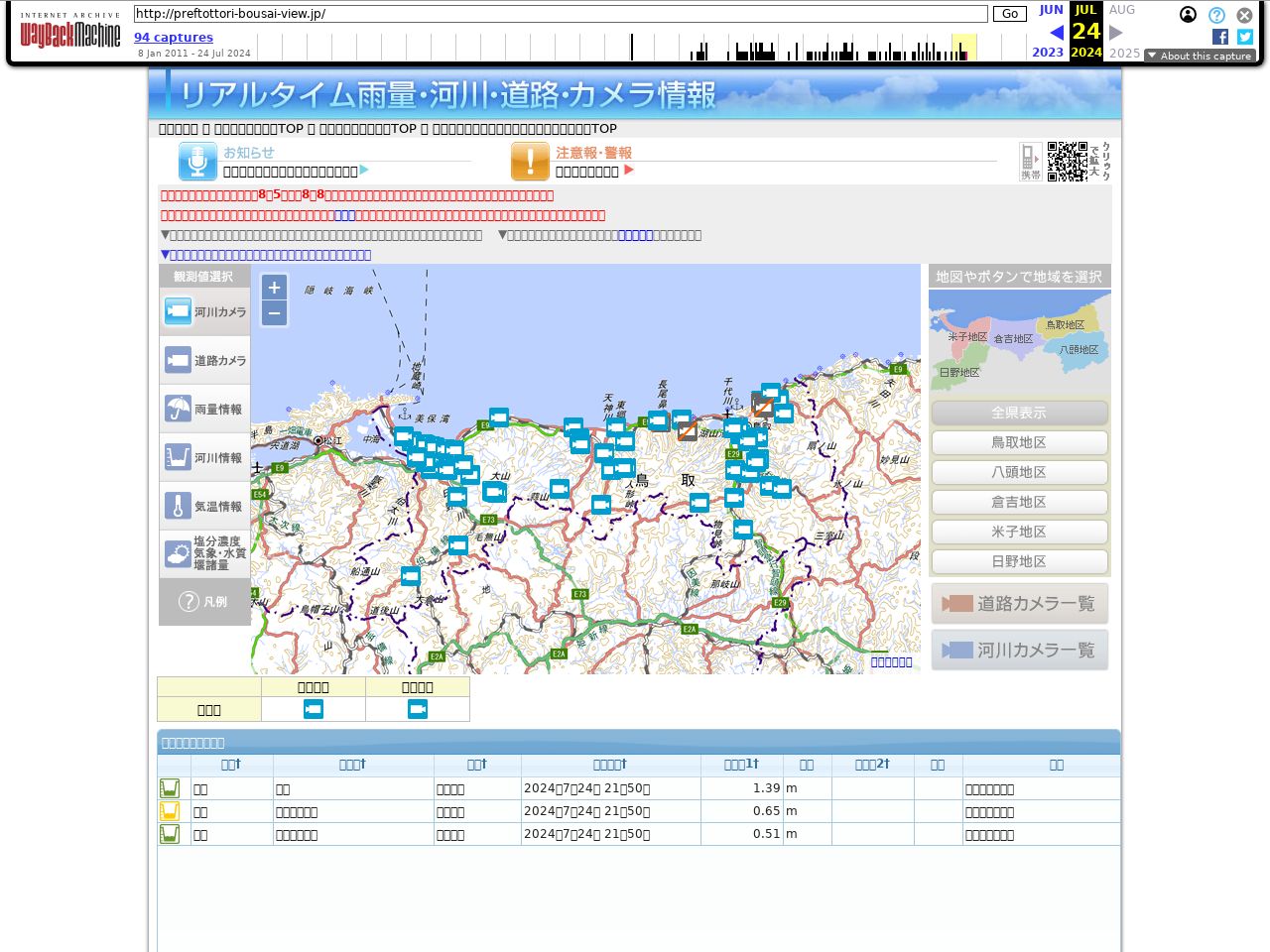1270x952 pixels.
Task: Expand the About this capture dropdown
Action: pyautogui.click(x=1200, y=56)
